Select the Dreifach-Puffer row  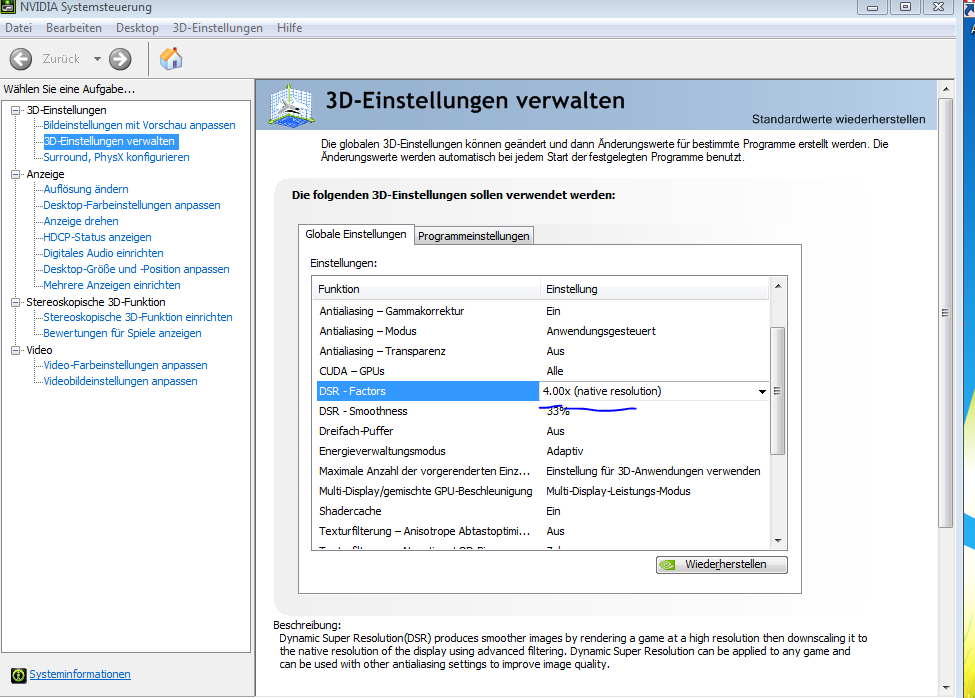point(542,431)
